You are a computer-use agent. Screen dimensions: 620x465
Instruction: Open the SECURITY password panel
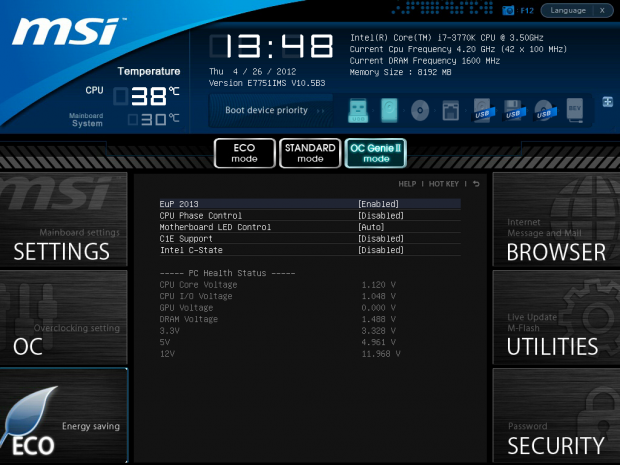(x=556, y=416)
